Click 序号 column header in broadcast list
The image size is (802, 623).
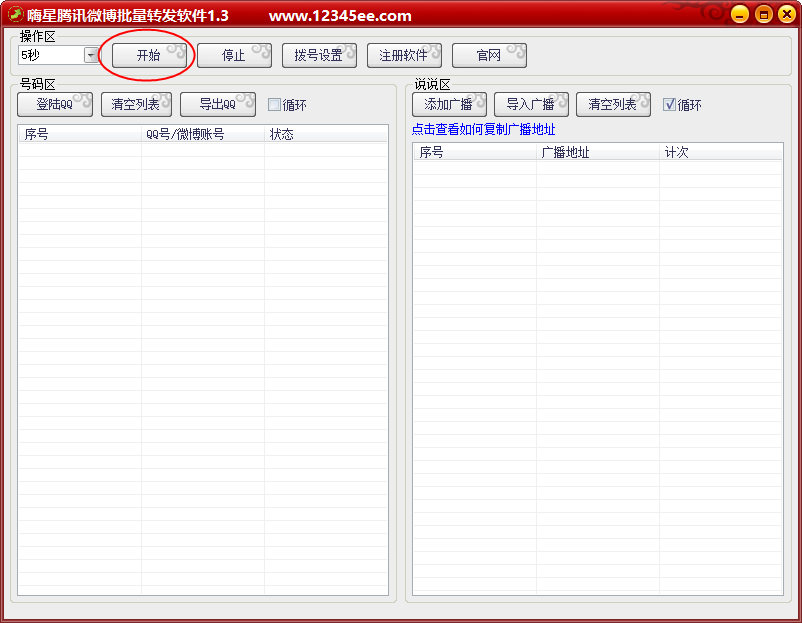pyautogui.click(x=475, y=152)
